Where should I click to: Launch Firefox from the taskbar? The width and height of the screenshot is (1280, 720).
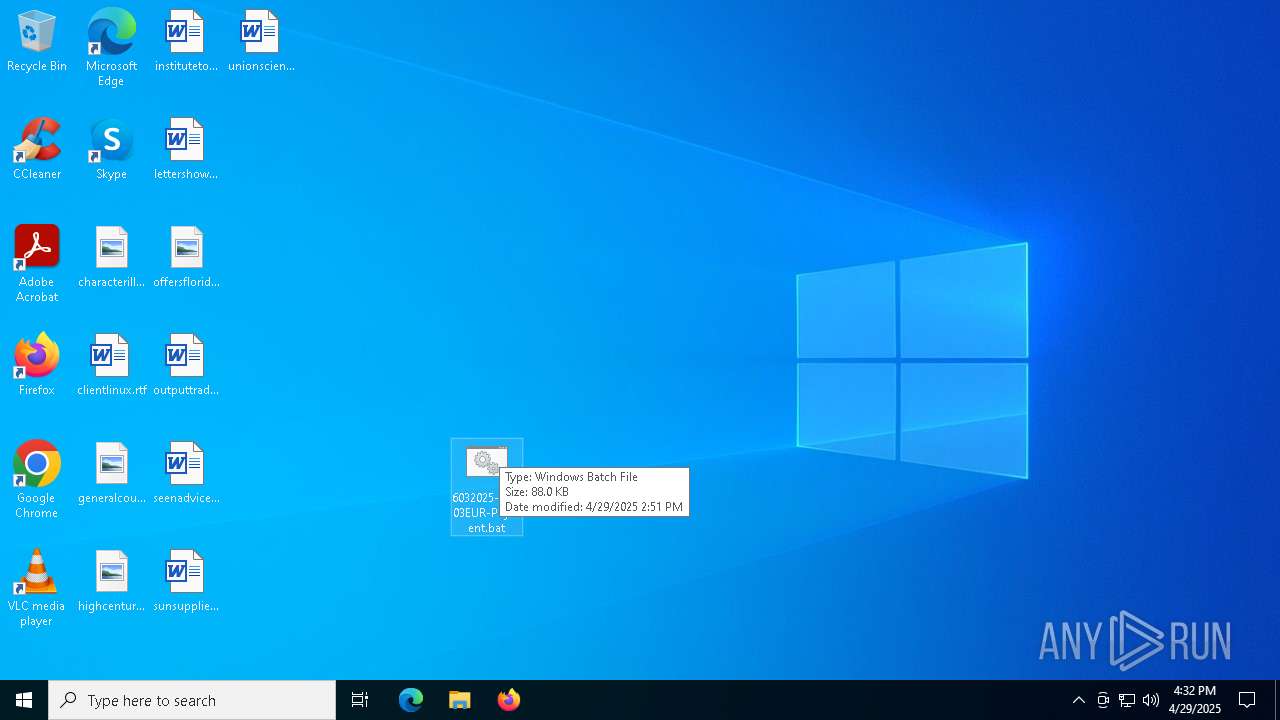(x=509, y=700)
